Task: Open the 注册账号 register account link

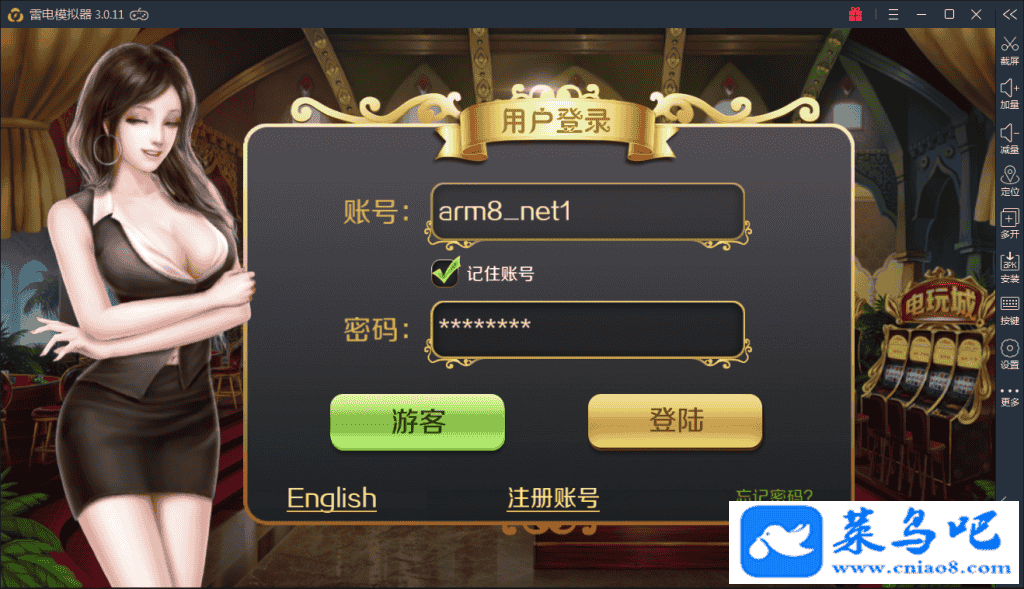Action: point(553,498)
